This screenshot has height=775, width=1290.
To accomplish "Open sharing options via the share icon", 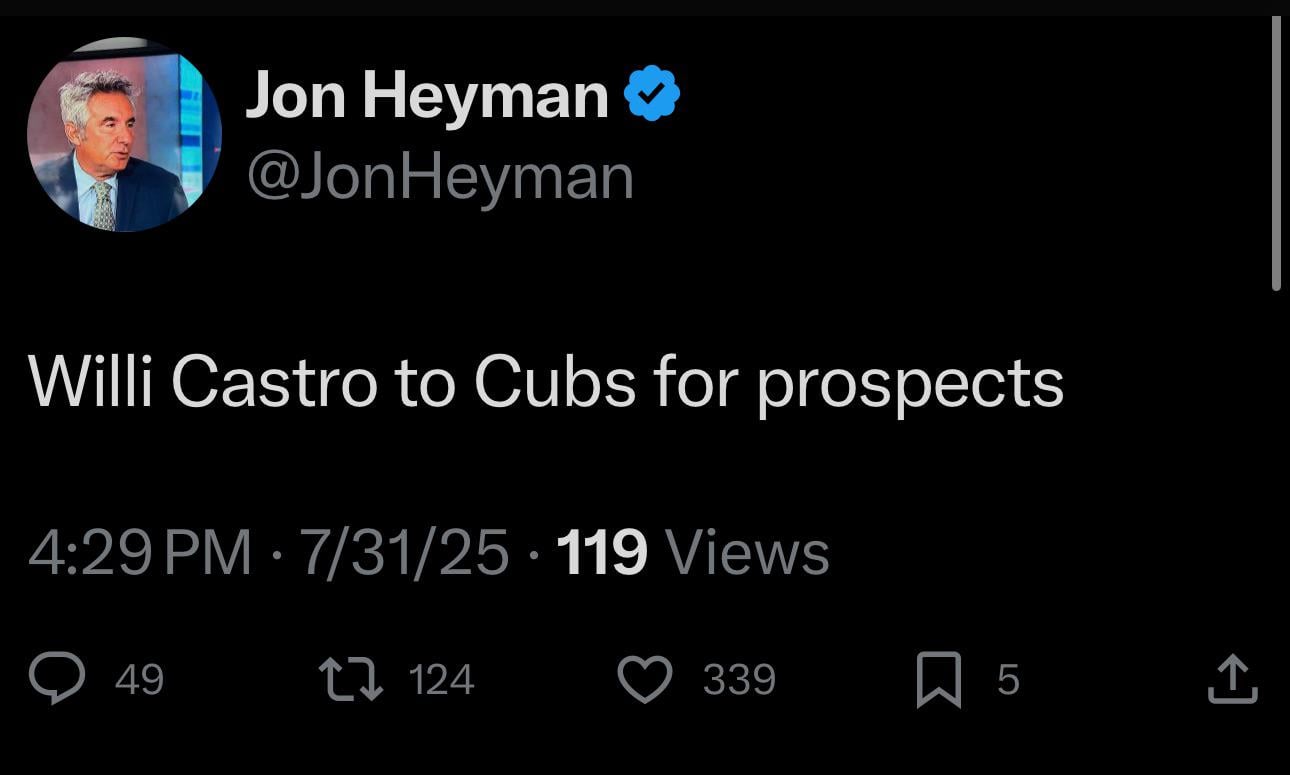I will (x=1233, y=678).
